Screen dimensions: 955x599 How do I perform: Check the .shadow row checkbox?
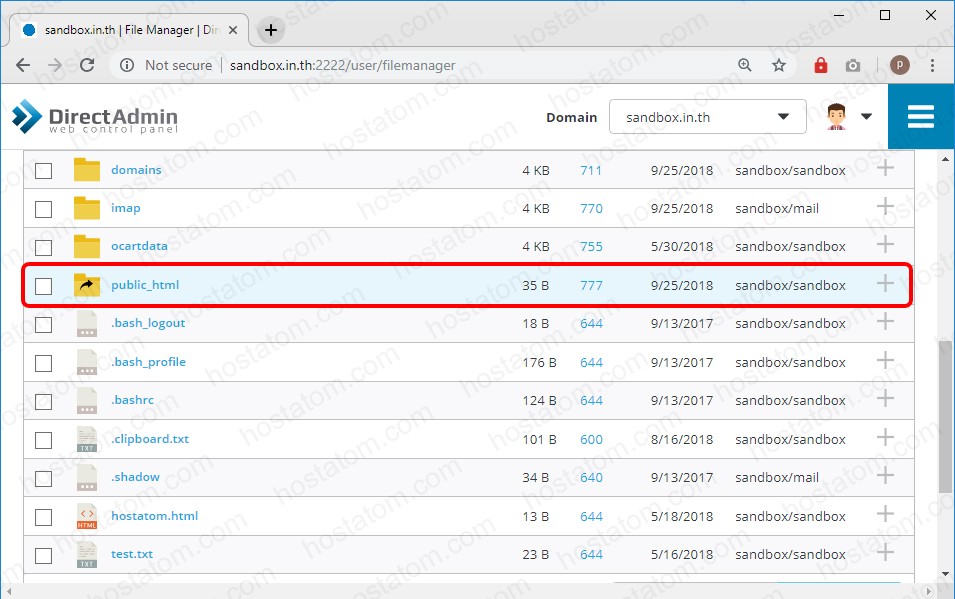(x=43, y=478)
